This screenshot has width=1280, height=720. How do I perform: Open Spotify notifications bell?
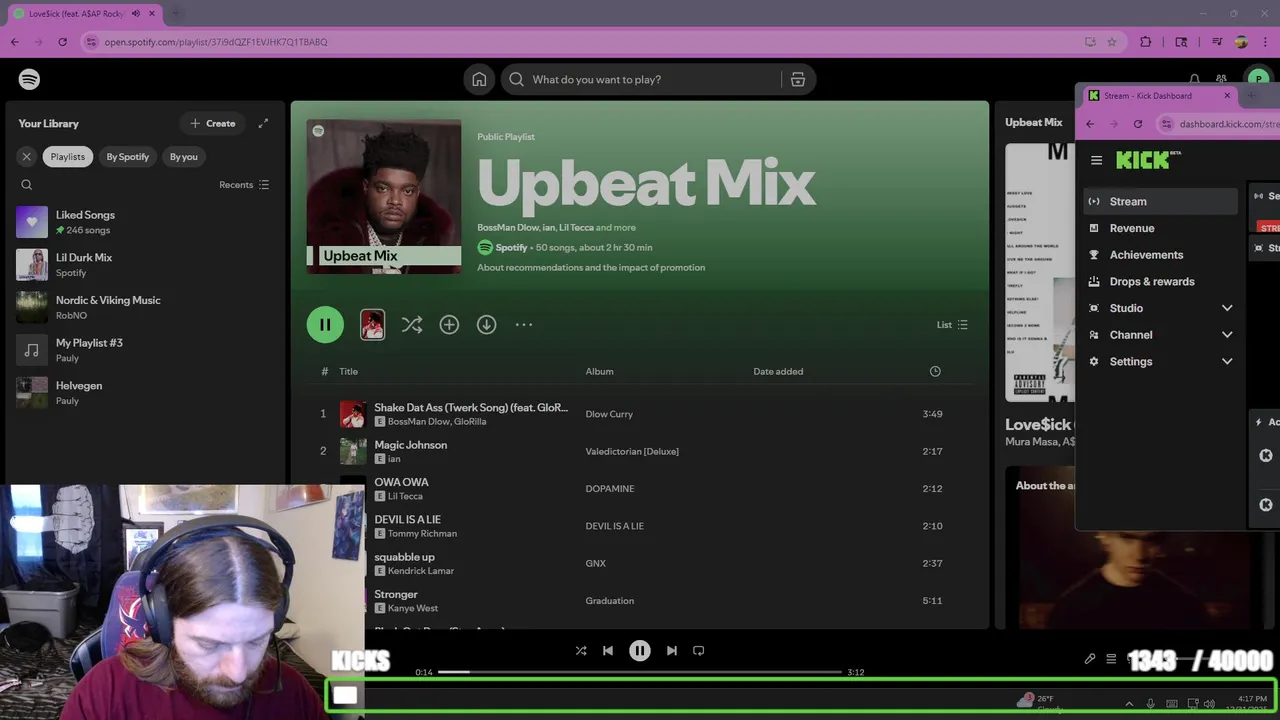[x=1194, y=79]
